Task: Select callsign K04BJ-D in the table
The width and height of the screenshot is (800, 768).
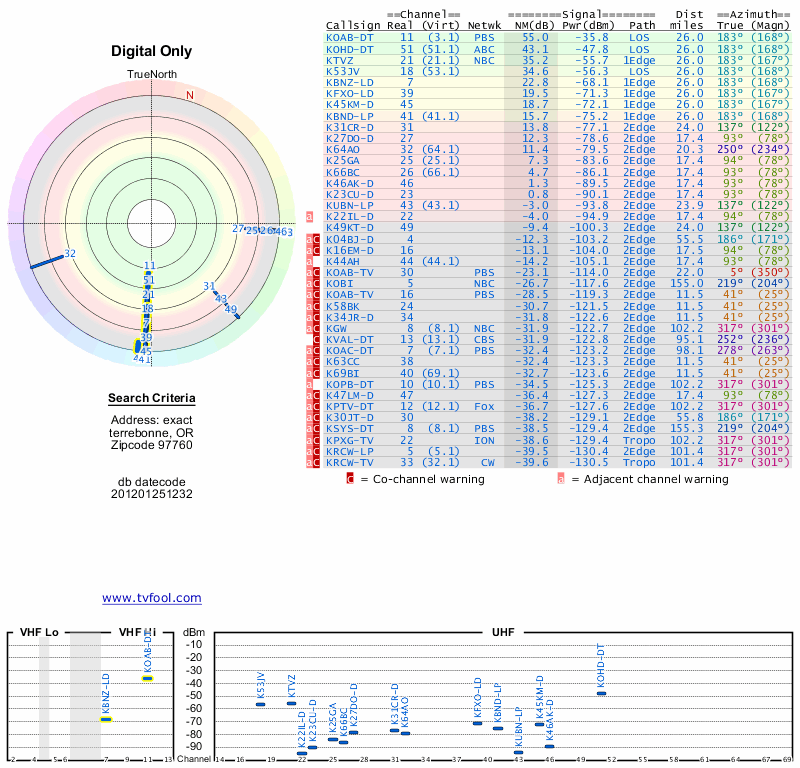Action: pyautogui.click(x=350, y=239)
